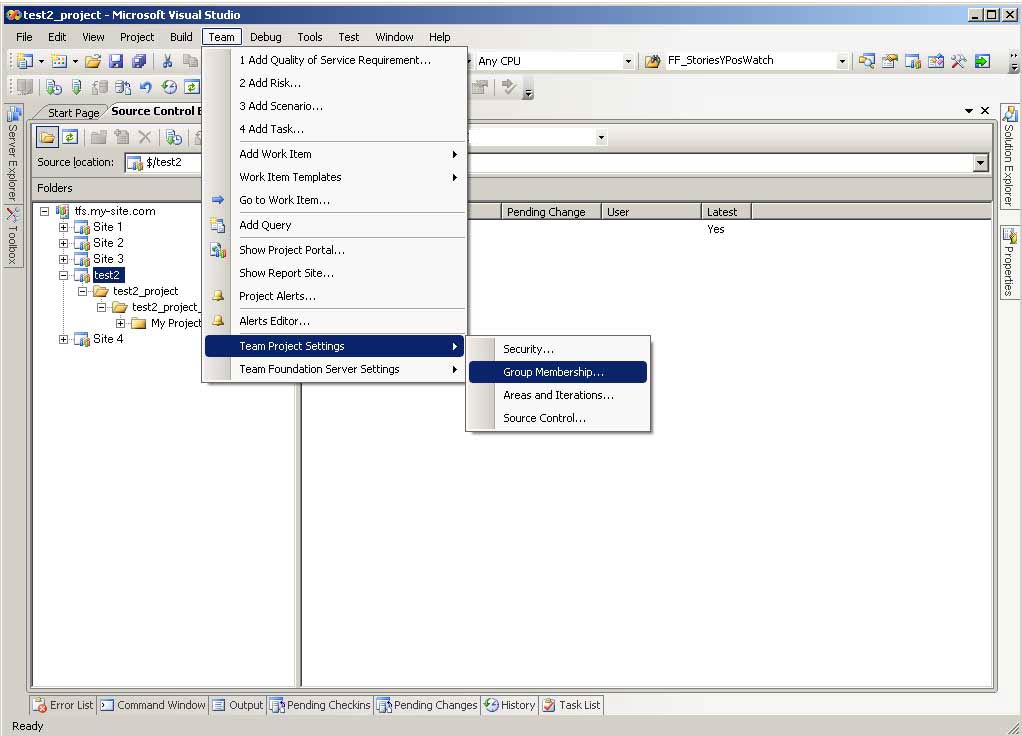
Task: Open the Server Explorer side tab
Action: (x=12, y=154)
